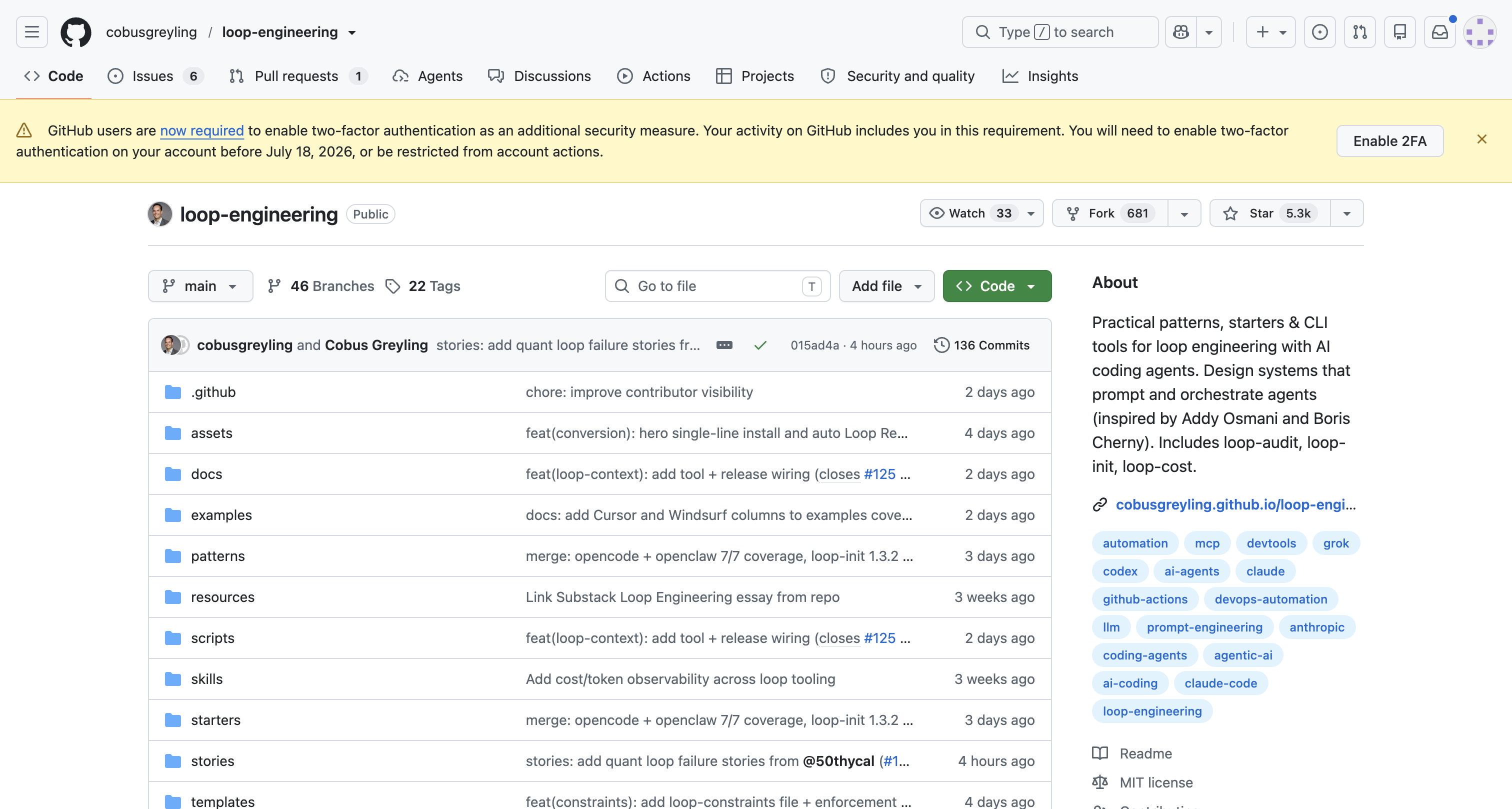
Task: Fork the repository with the Fork button
Action: [1110, 213]
